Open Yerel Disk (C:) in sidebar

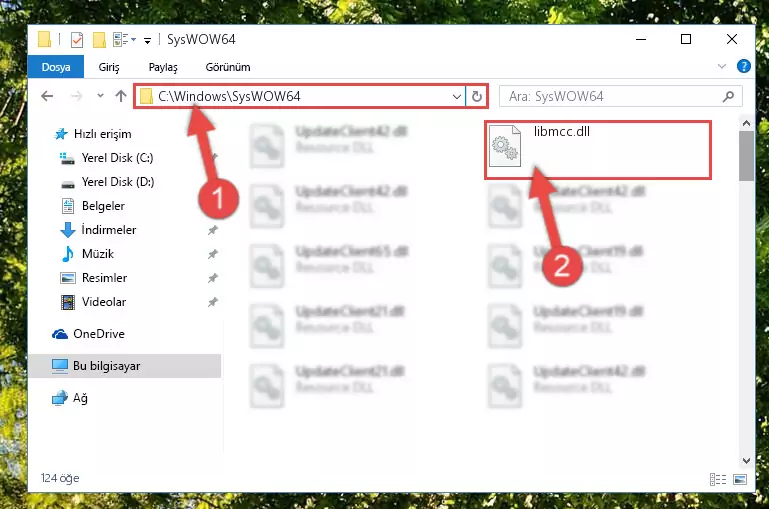(117, 158)
